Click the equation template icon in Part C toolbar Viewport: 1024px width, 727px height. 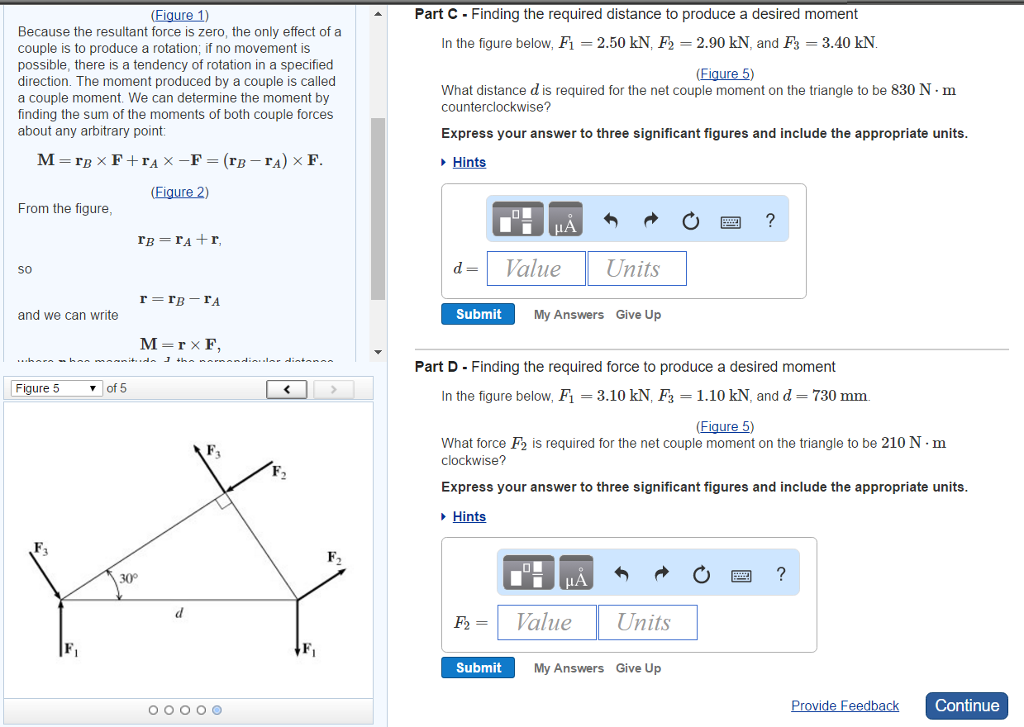click(516, 219)
